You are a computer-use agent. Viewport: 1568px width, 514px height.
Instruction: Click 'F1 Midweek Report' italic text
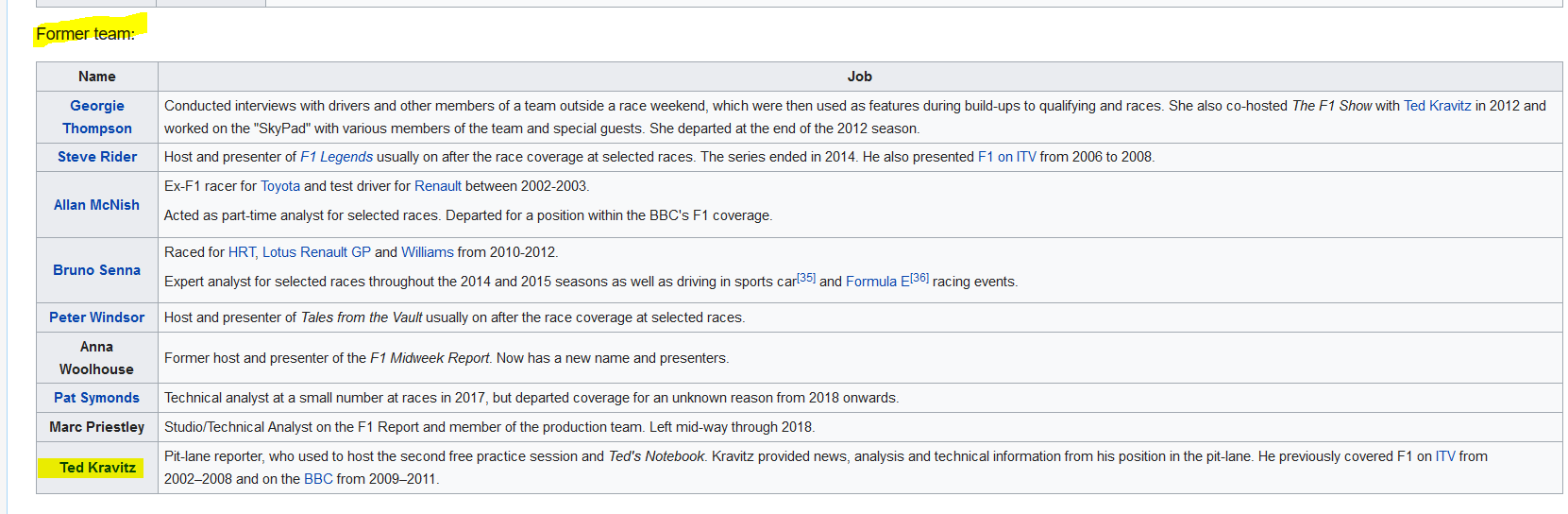pos(430,358)
